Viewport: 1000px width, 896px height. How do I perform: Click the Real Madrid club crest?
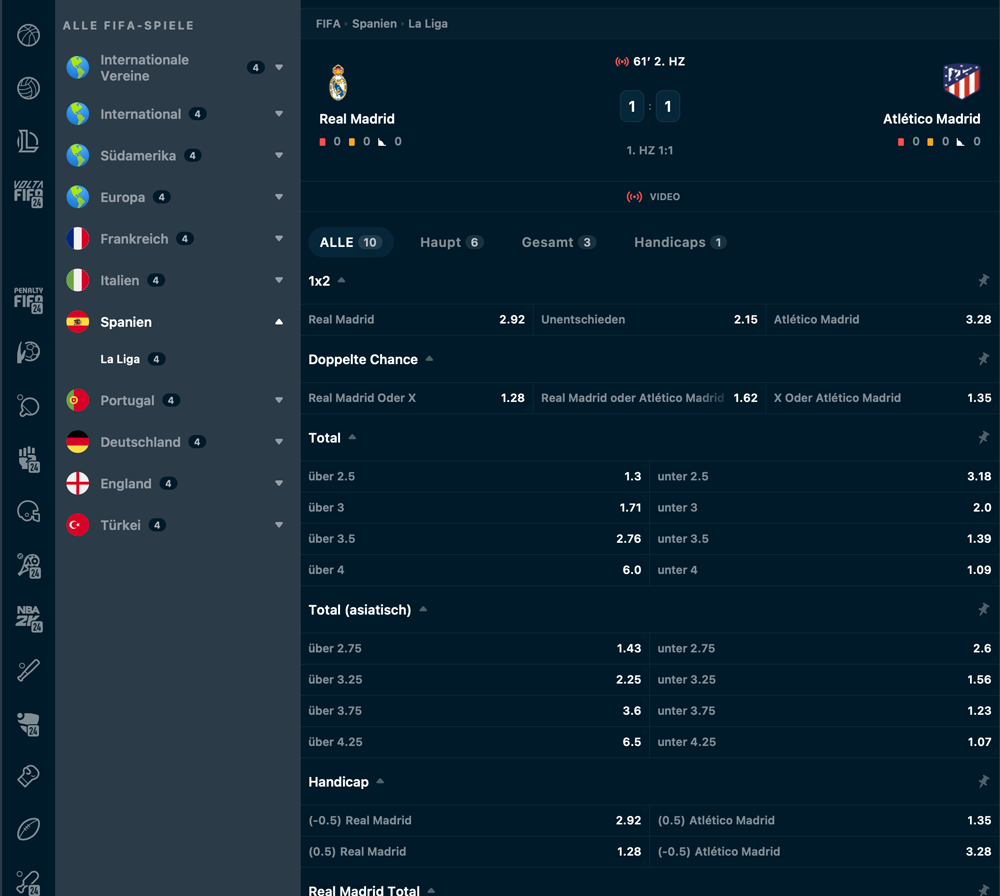pos(338,83)
